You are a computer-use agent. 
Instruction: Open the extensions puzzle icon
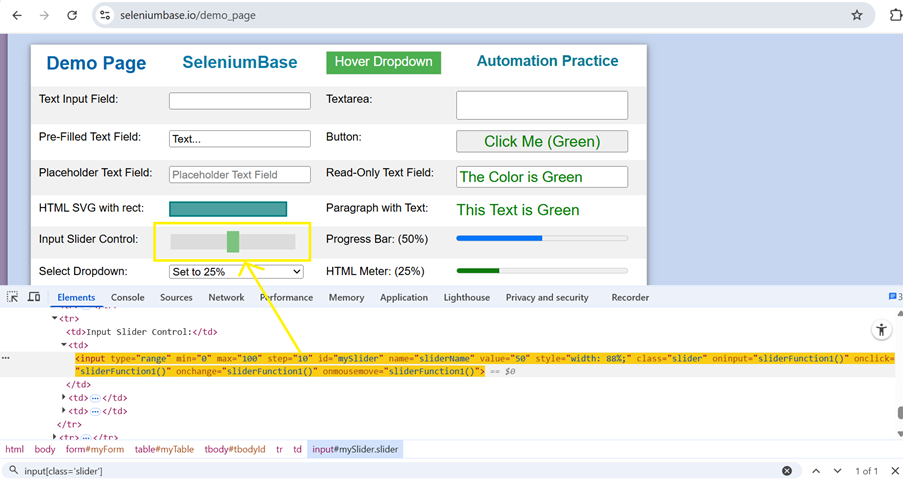[896, 16]
